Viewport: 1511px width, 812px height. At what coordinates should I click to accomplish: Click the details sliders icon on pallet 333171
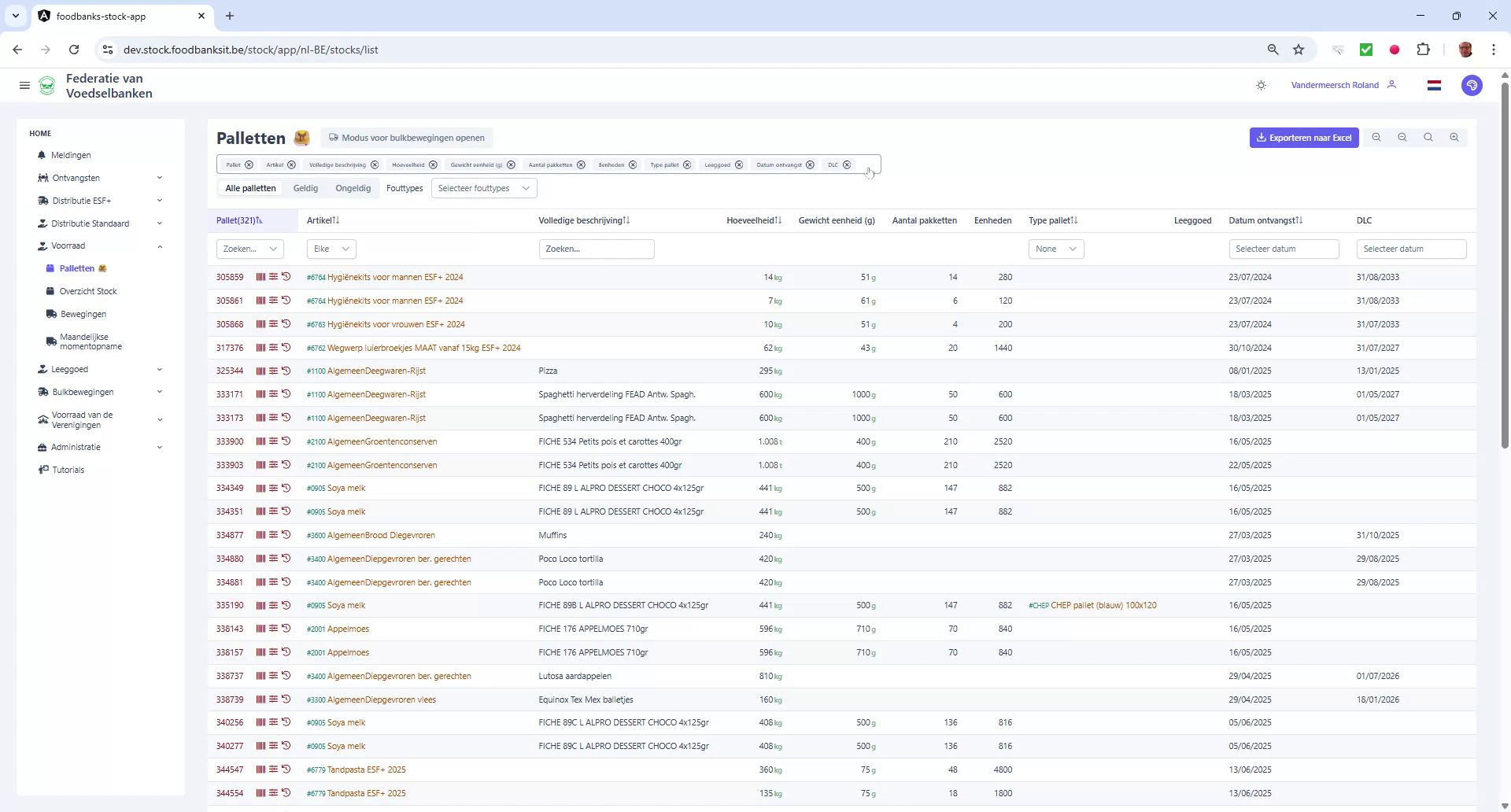click(273, 394)
